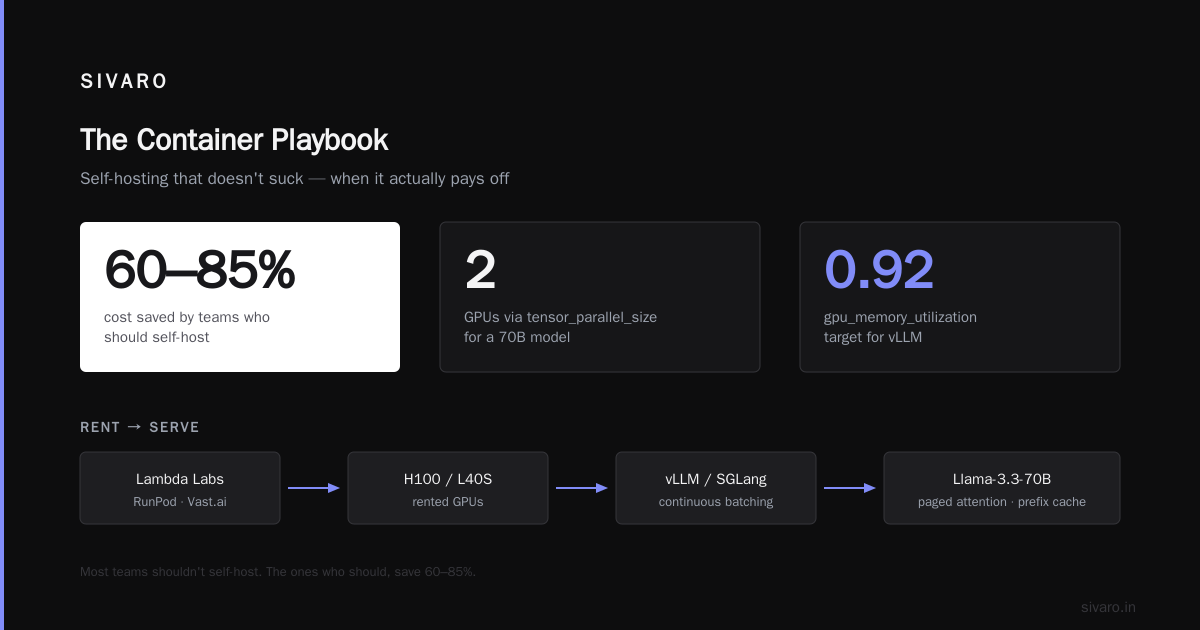The width and height of the screenshot is (1200, 630).
Task: Open the sivaro.in link
Action: (x=1108, y=607)
